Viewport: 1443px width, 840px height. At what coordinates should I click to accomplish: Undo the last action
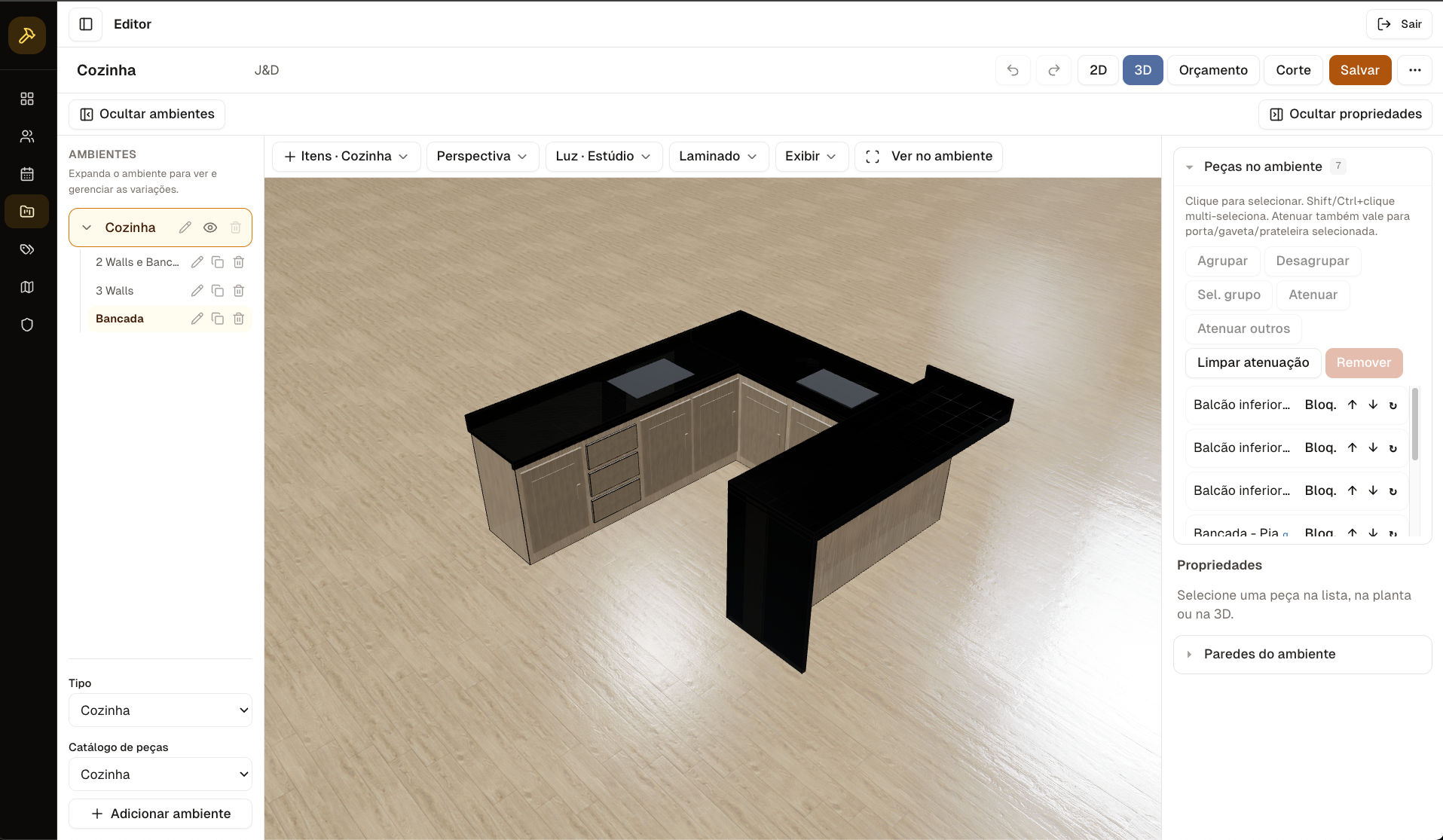coord(1013,70)
